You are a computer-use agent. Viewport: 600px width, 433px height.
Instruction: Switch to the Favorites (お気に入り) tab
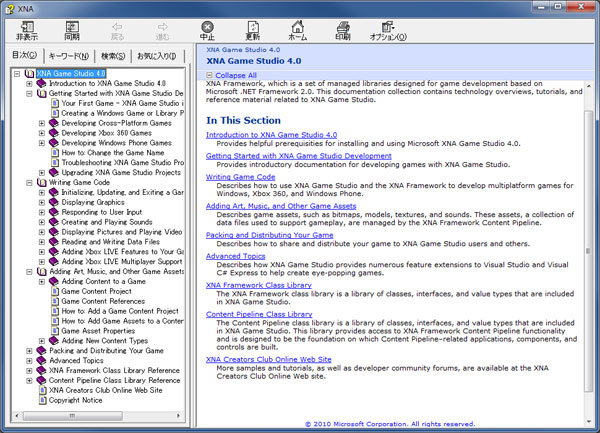(157, 56)
